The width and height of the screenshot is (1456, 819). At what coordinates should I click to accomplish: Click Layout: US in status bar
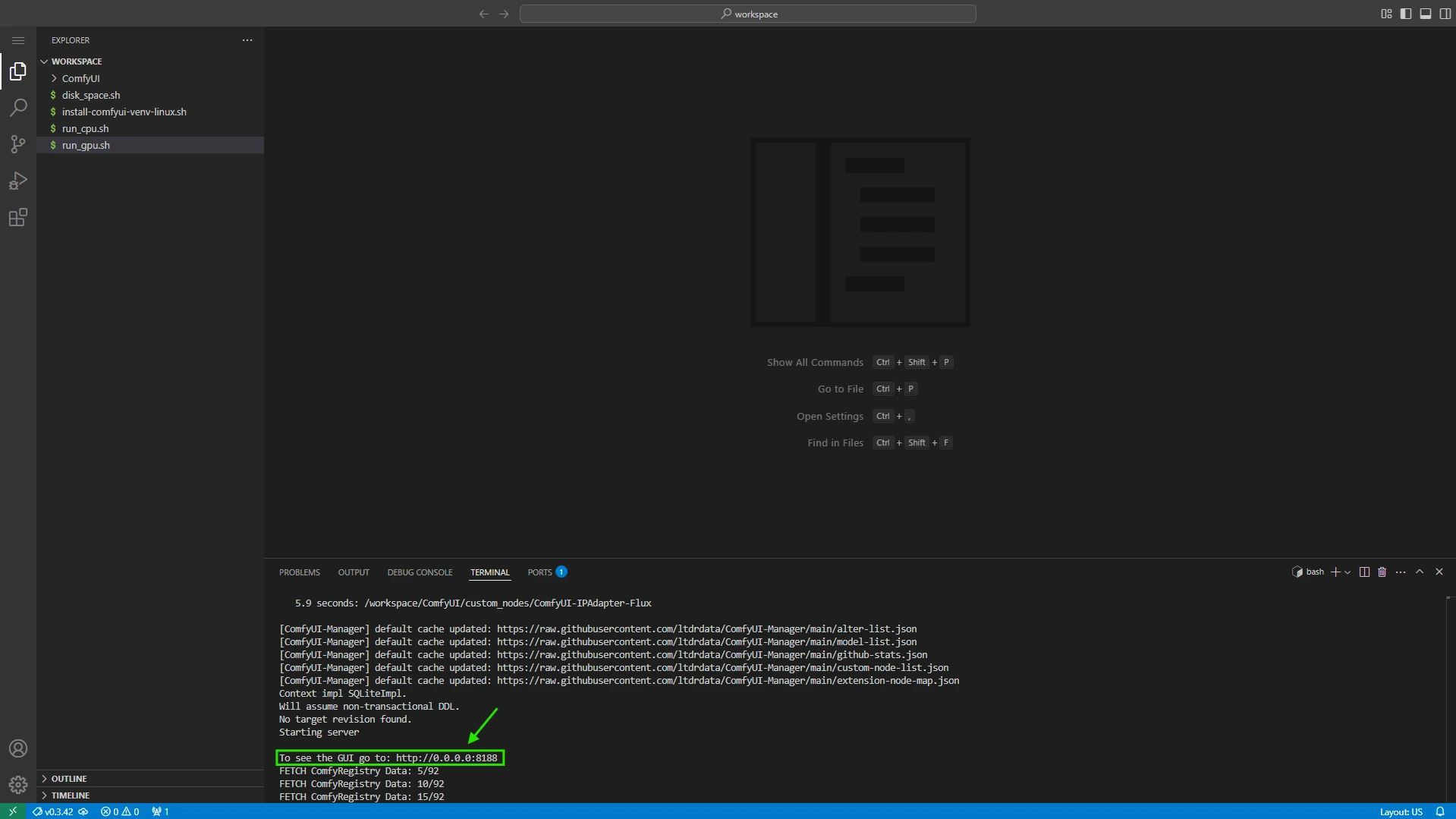point(1401,811)
